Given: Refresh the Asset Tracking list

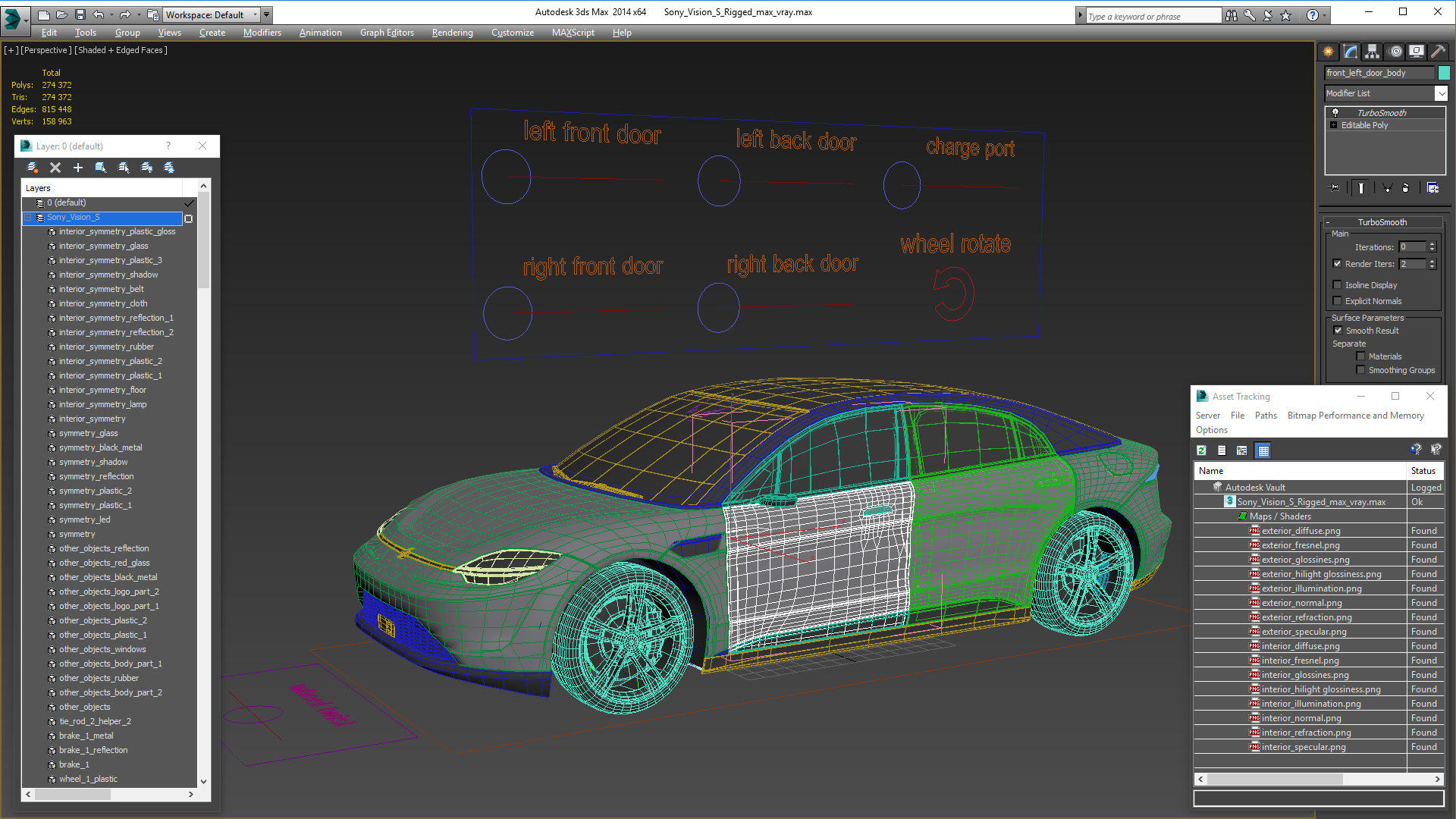Looking at the screenshot, I should (1202, 450).
